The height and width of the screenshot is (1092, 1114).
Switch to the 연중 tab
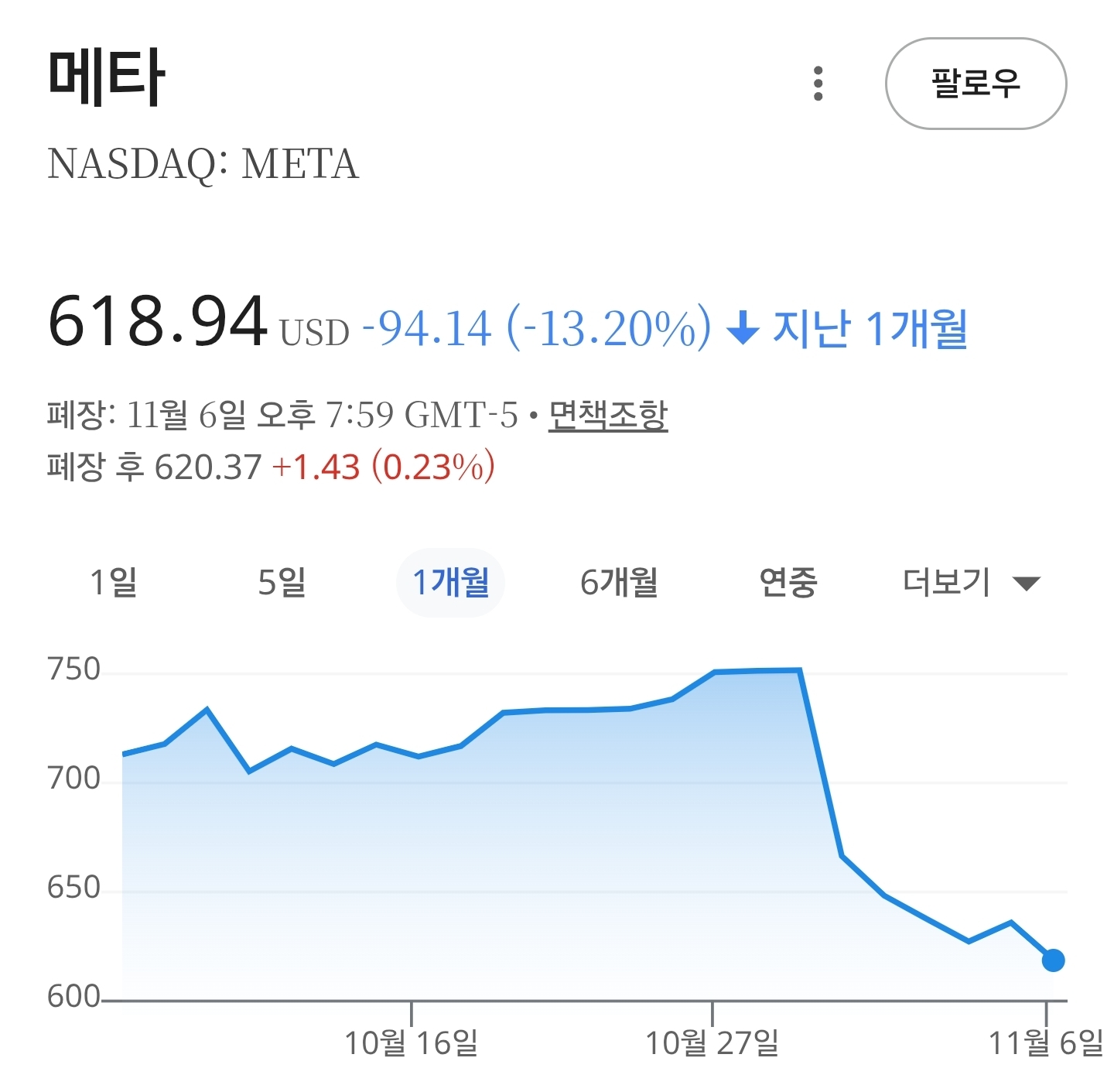point(788,582)
